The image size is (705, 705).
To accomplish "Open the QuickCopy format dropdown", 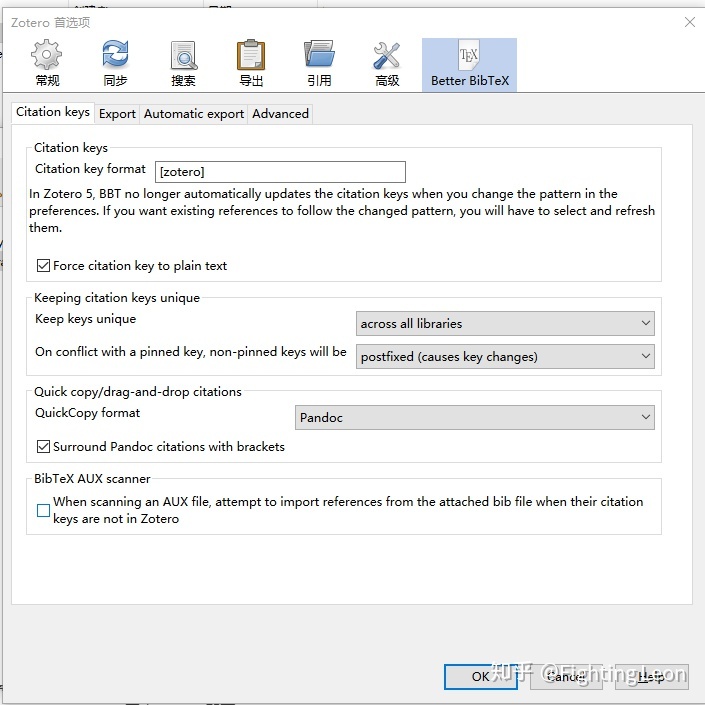I will (x=474, y=417).
